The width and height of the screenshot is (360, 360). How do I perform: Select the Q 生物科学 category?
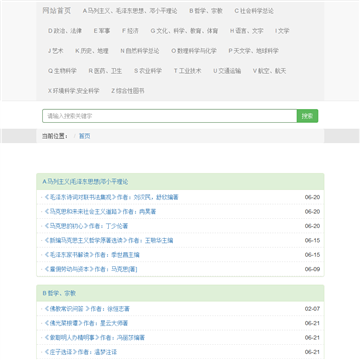[62, 71]
